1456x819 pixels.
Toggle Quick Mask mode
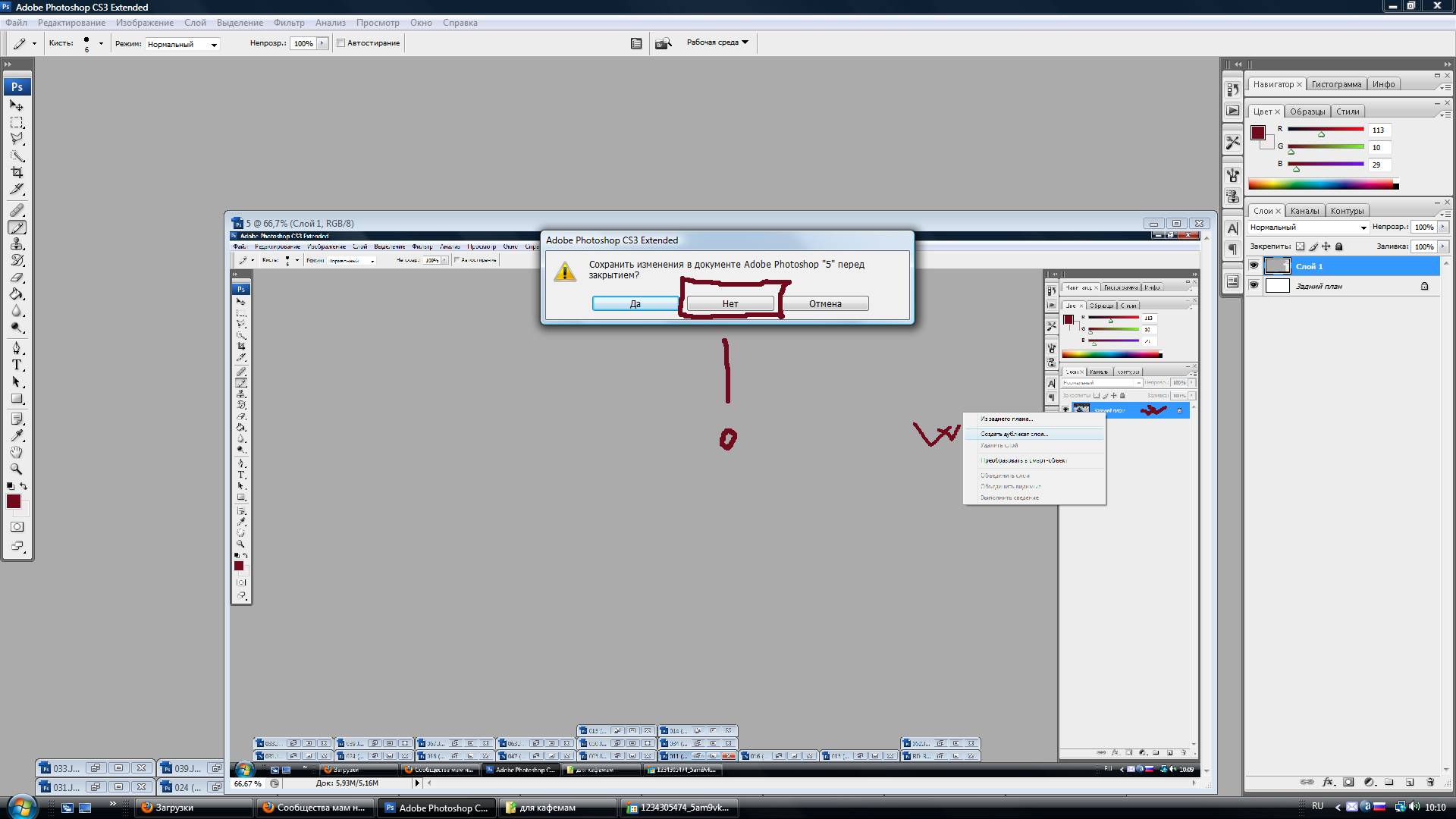pyautogui.click(x=17, y=526)
